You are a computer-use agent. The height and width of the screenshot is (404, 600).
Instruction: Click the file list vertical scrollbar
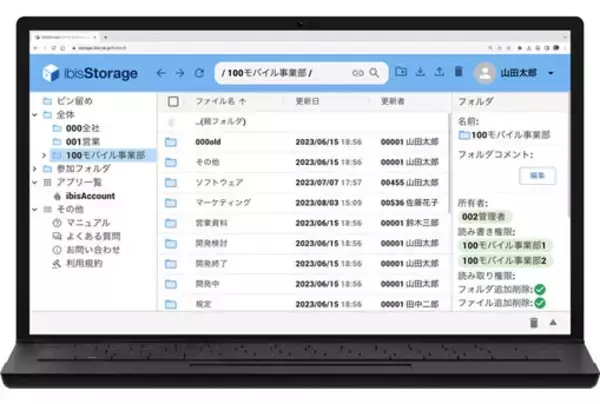coord(450,163)
